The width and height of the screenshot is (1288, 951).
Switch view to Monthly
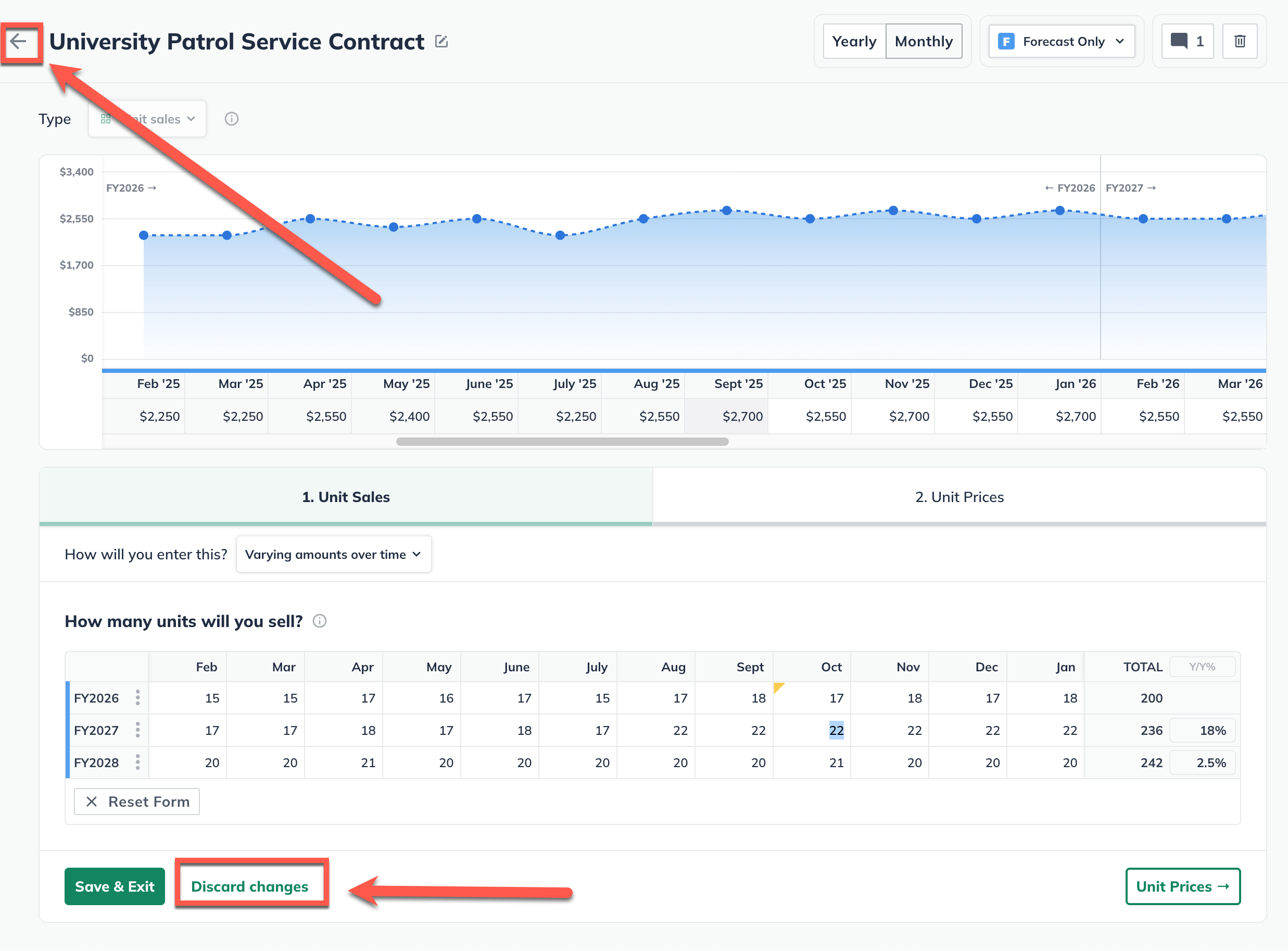pyautogui.click(x=923, y=42)
